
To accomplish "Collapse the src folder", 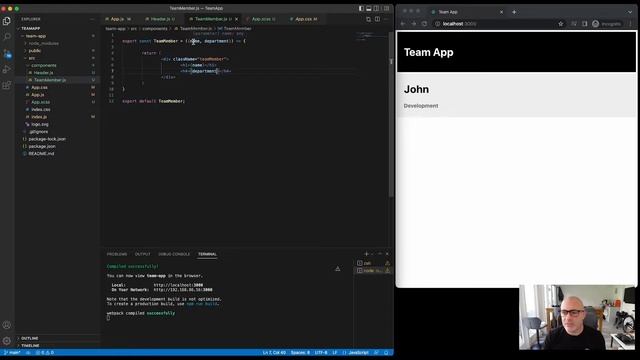I will [32, 58].
